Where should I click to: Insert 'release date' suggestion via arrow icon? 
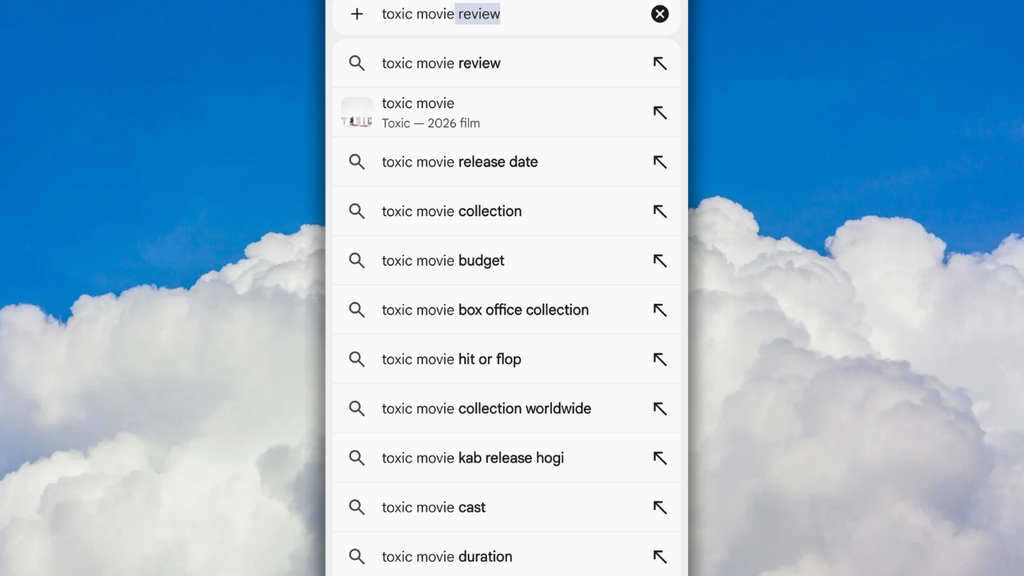pyautogui.click(x=660, y=162)
